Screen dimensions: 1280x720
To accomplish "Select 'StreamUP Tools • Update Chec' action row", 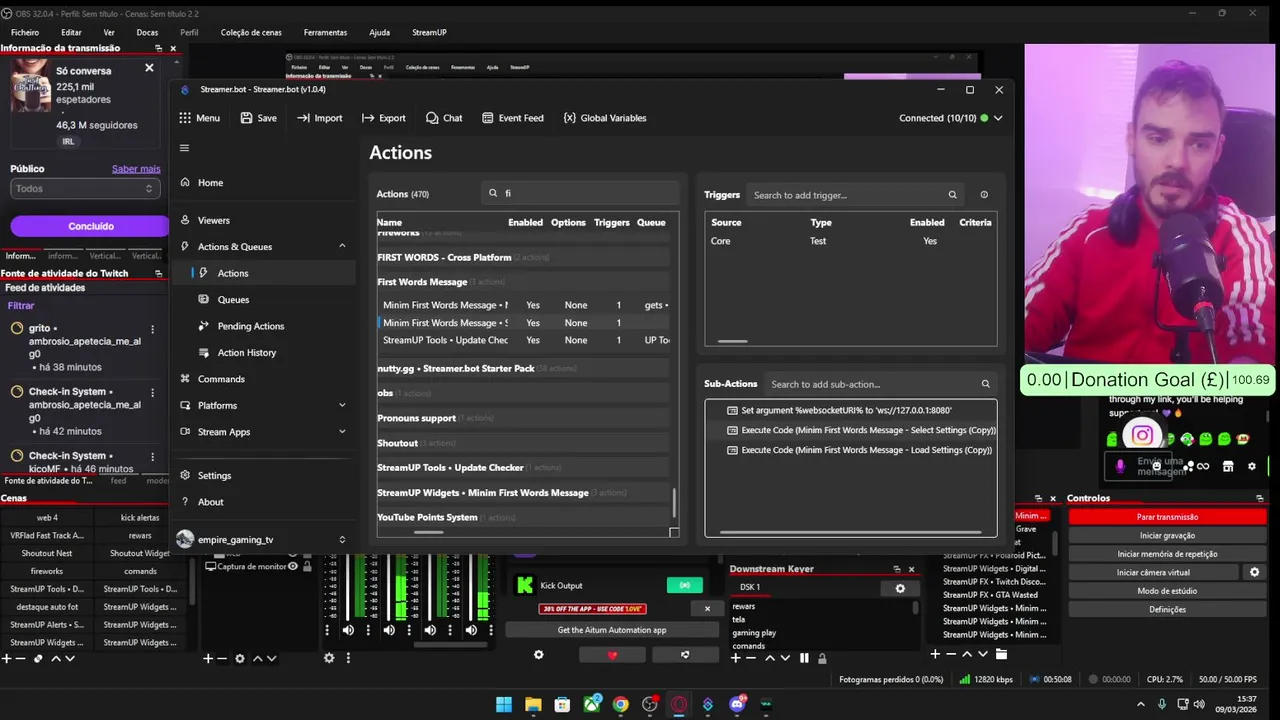I will [x=524, y=340].
